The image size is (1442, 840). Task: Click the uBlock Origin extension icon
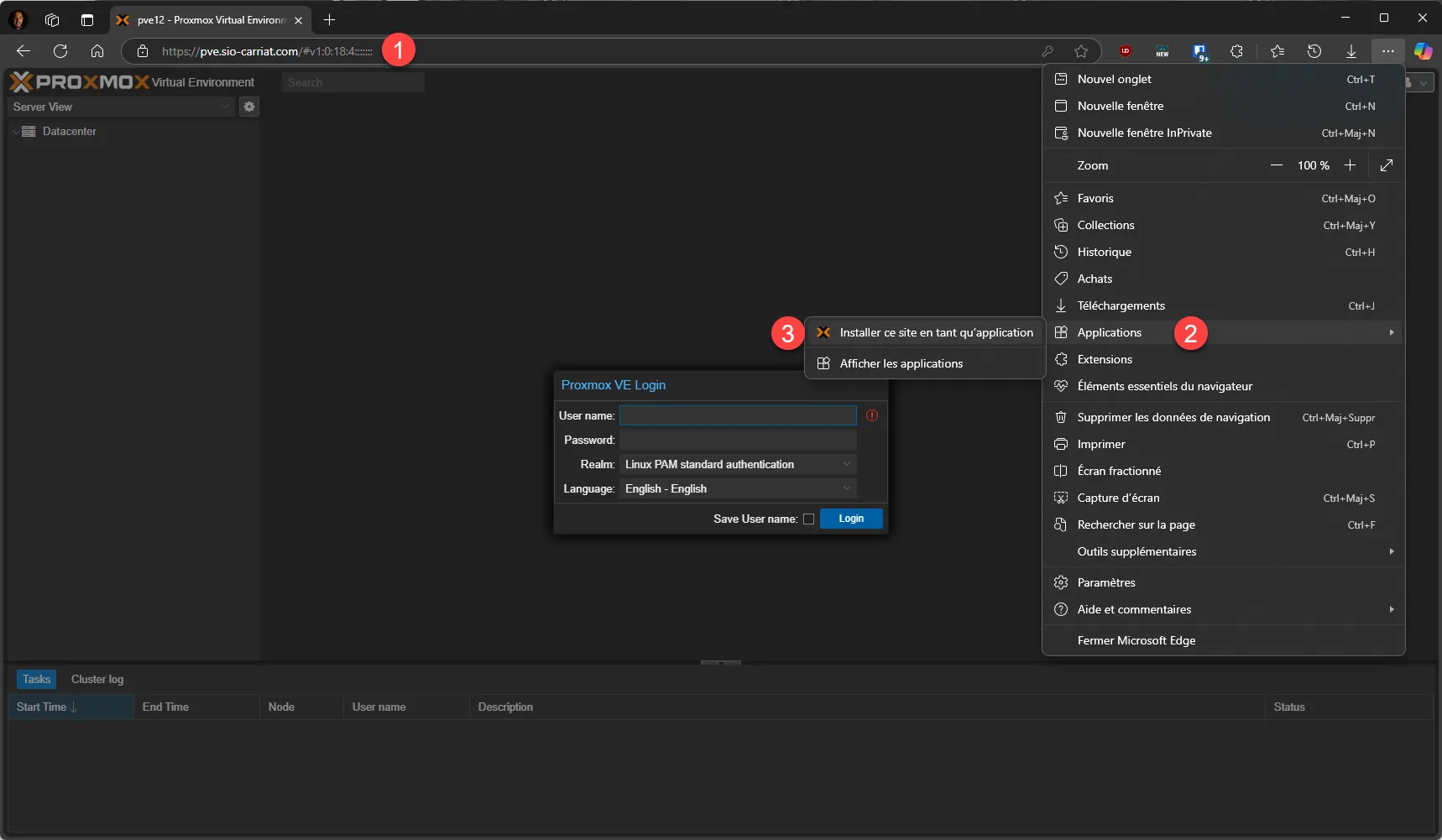coord(1126,51)
